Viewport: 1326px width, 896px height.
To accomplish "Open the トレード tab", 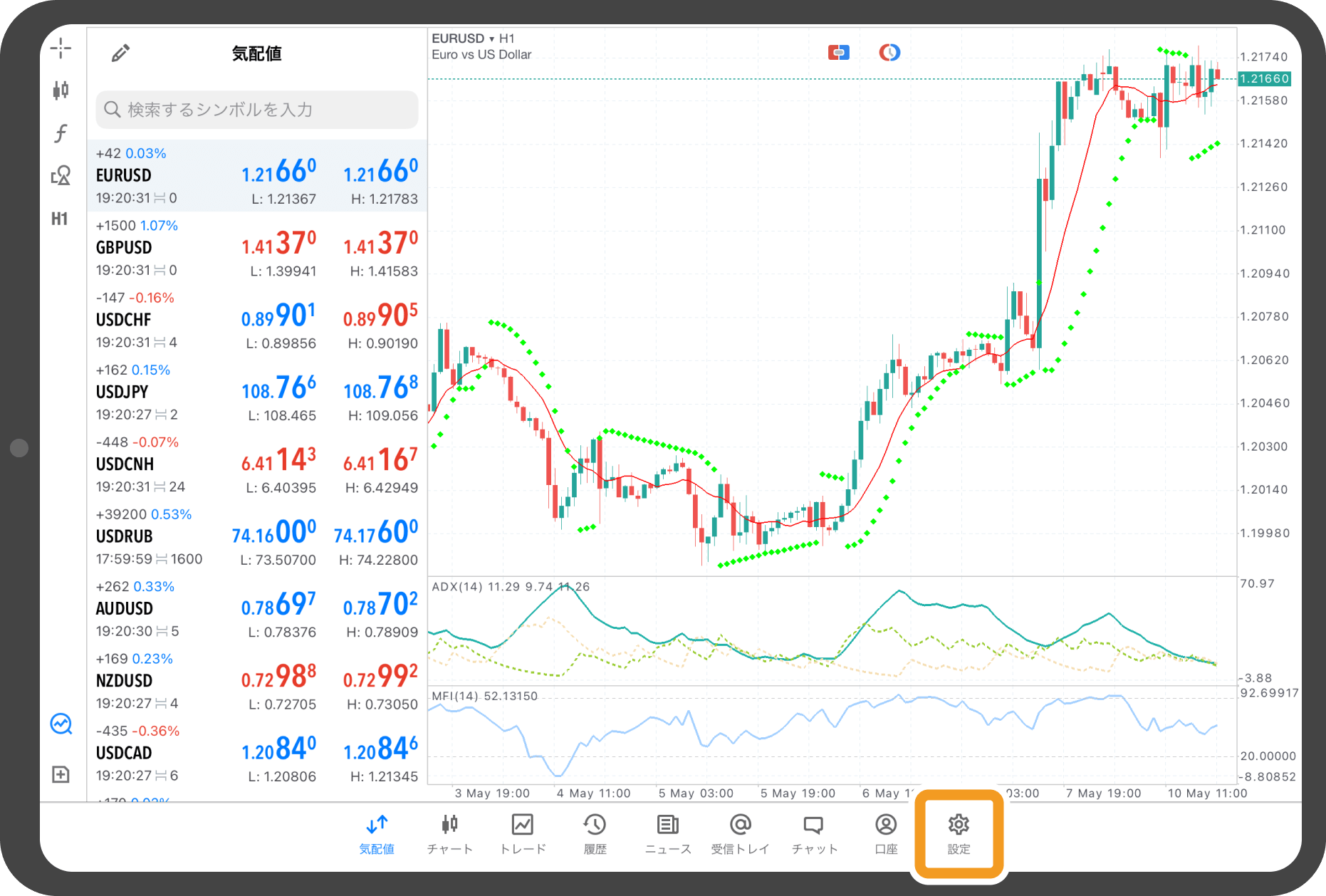I will tap(523, 833).
